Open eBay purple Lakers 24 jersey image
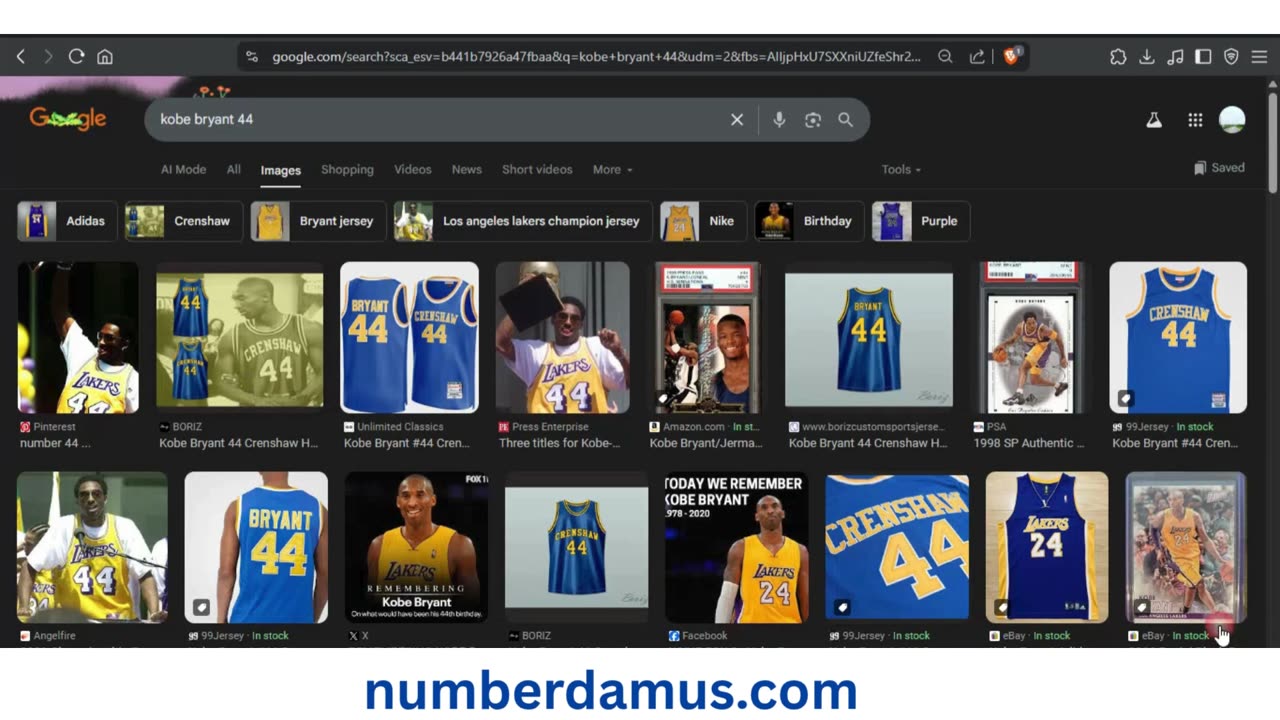 point(1047,548)
